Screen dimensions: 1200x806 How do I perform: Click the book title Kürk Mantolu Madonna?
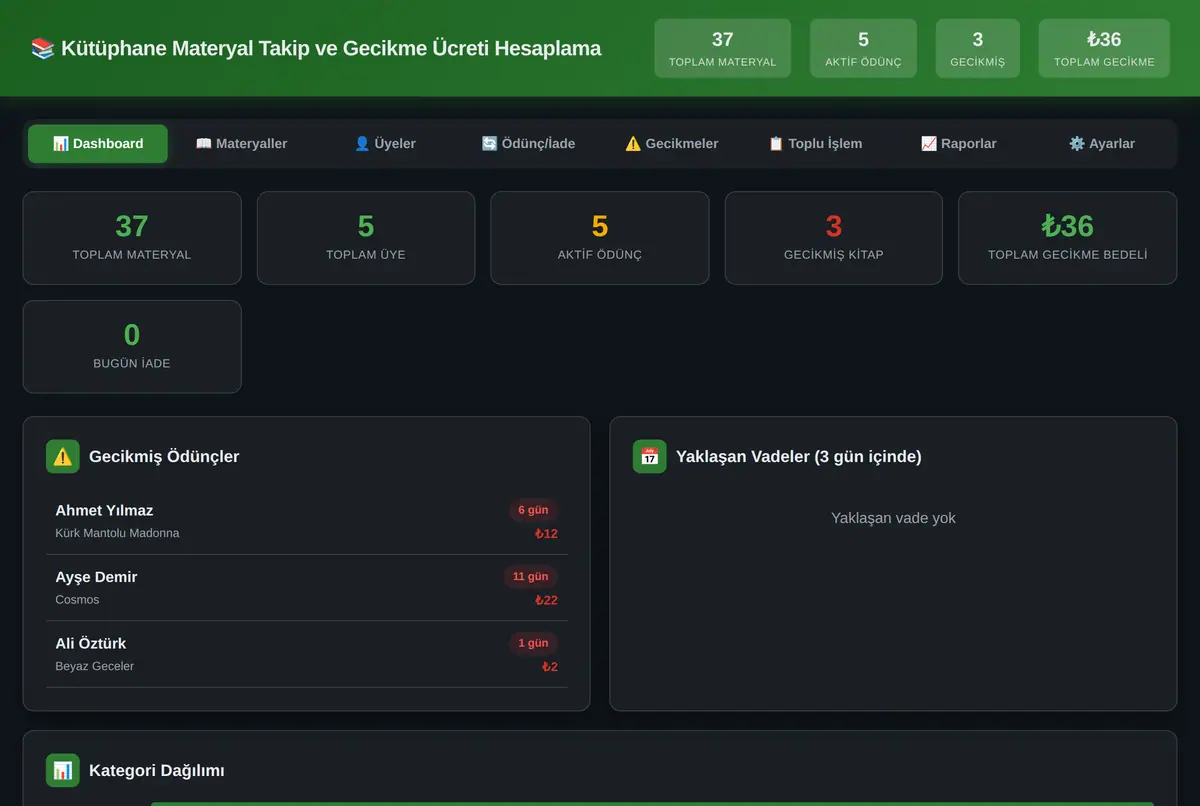(x=117, y=533)
